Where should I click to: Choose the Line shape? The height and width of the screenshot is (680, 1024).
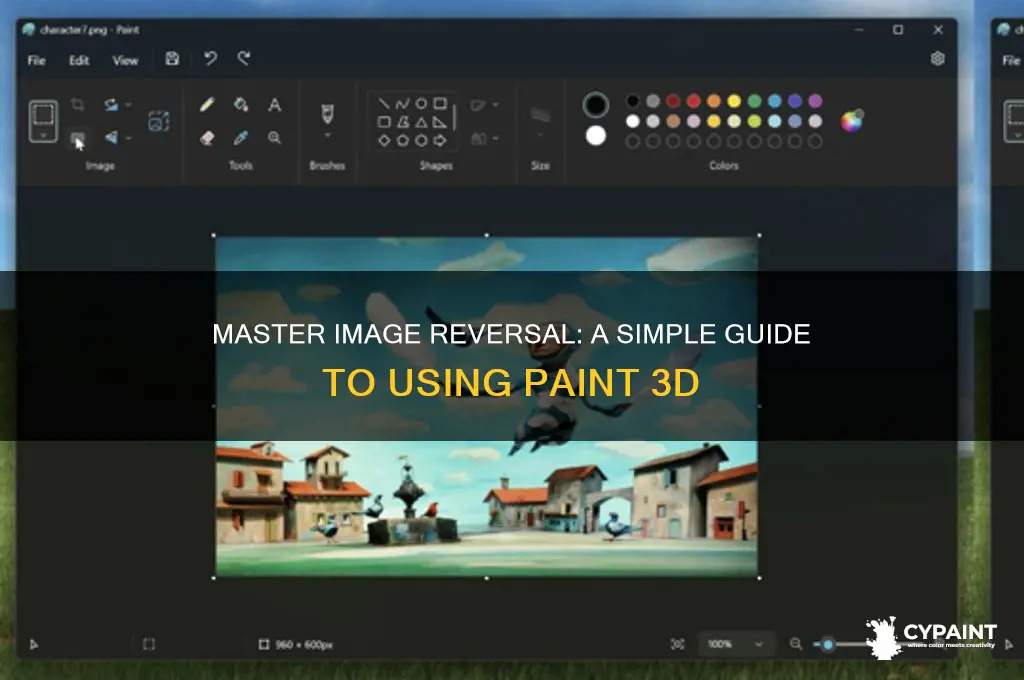click(x=384, y=103)
